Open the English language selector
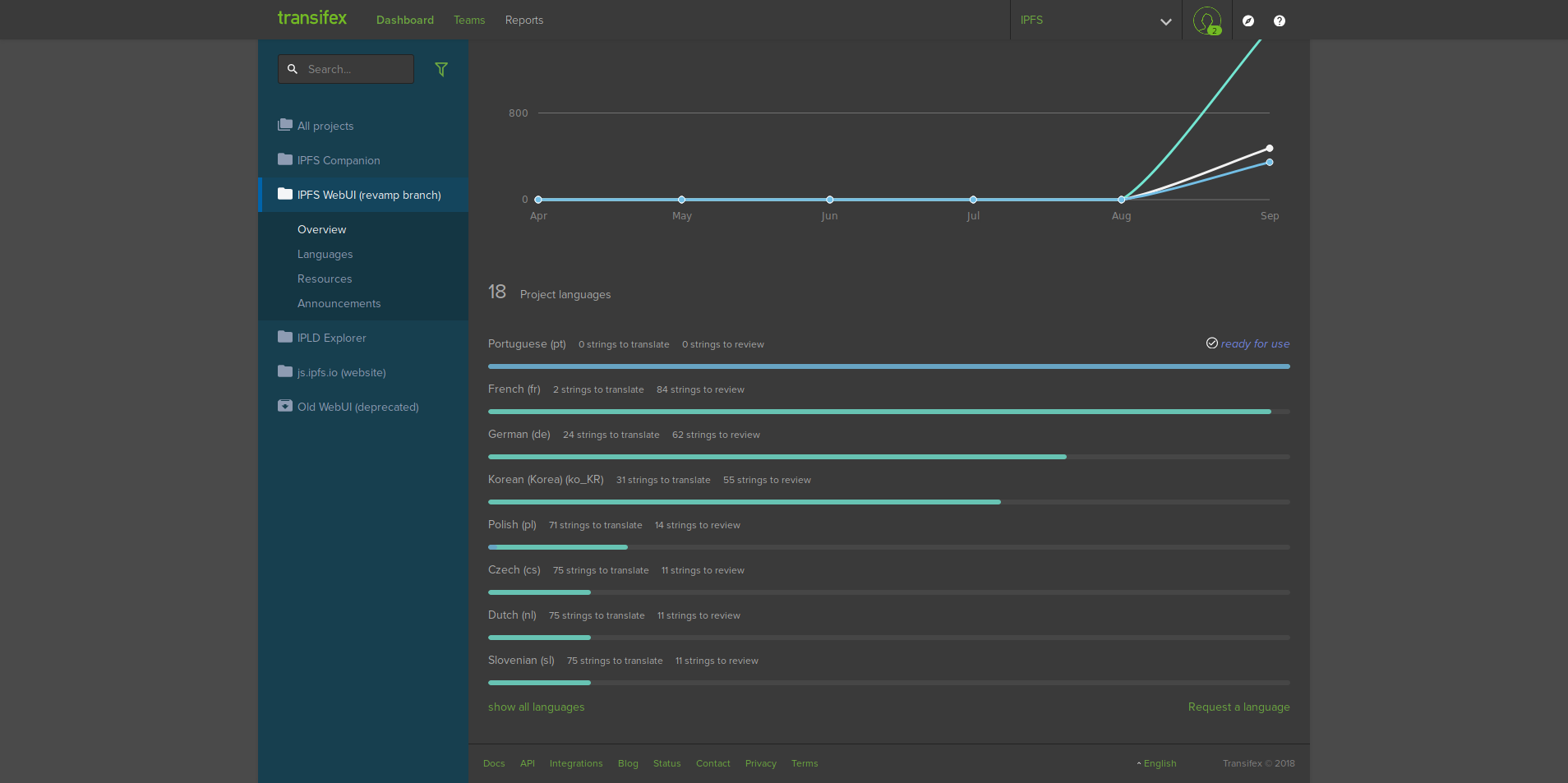1568x783 pixels. pos(1157,763)
